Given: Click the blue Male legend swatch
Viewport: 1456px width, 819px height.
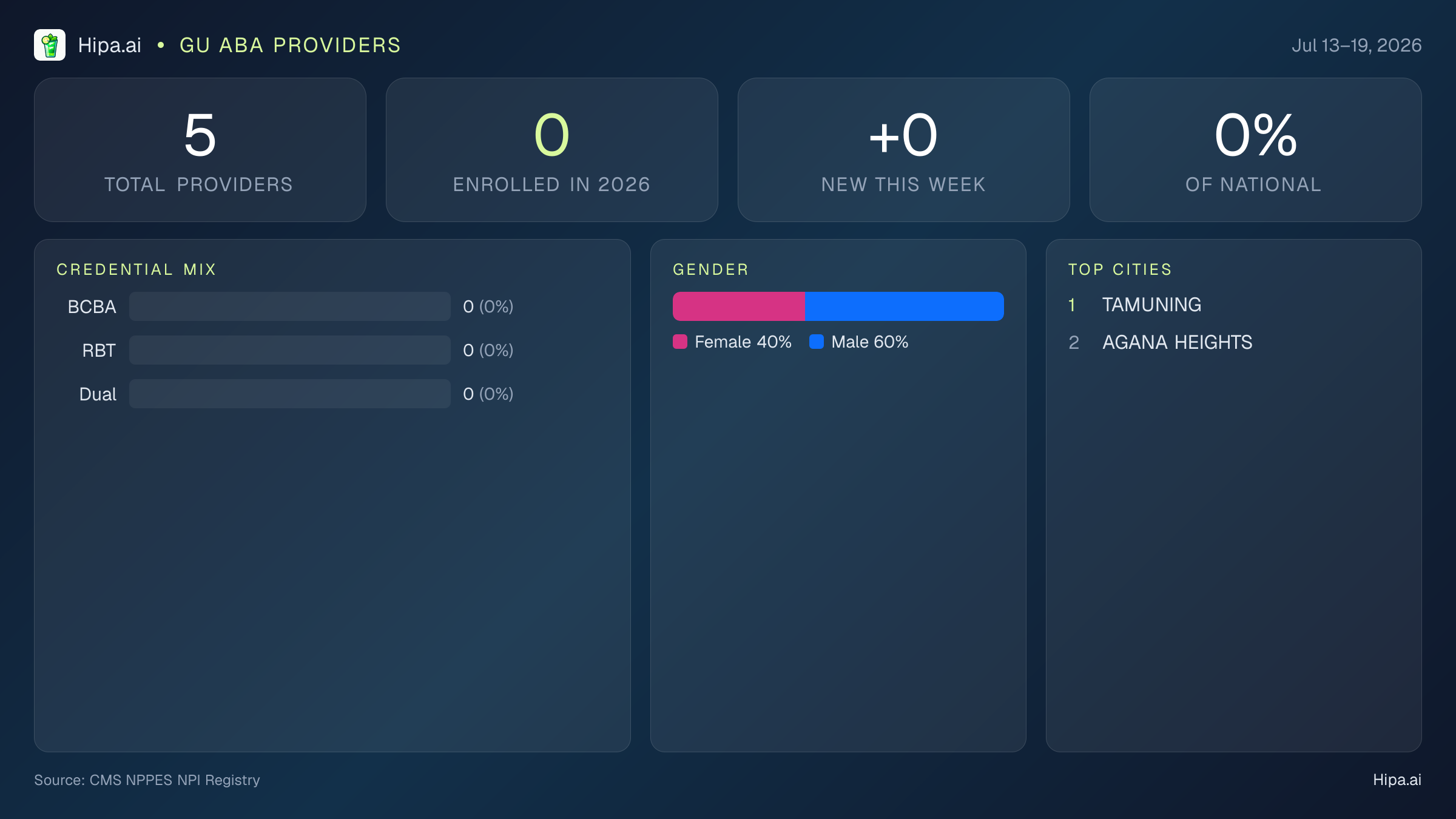Looking at the screenshot, I should pos(817,342).
